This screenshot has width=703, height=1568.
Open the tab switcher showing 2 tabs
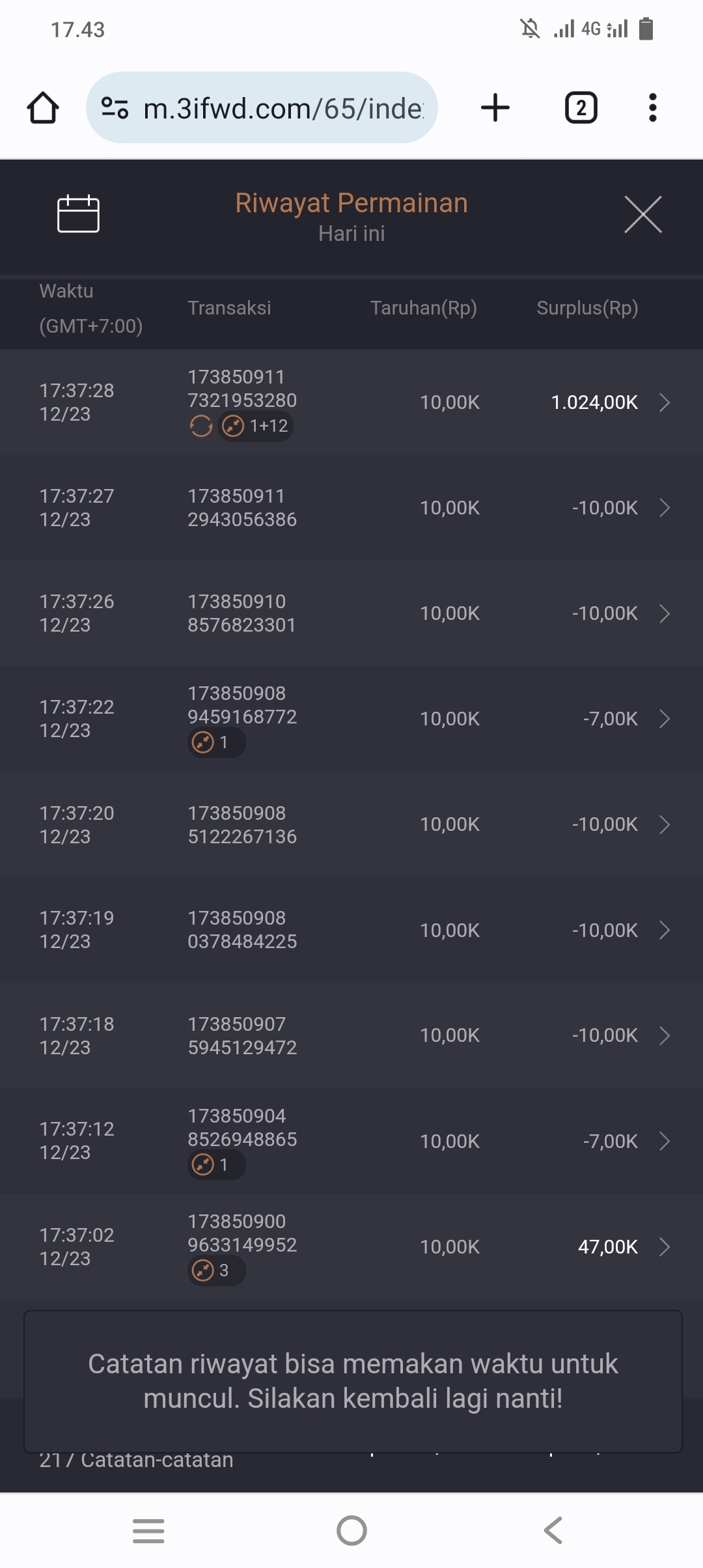(581, 107)
